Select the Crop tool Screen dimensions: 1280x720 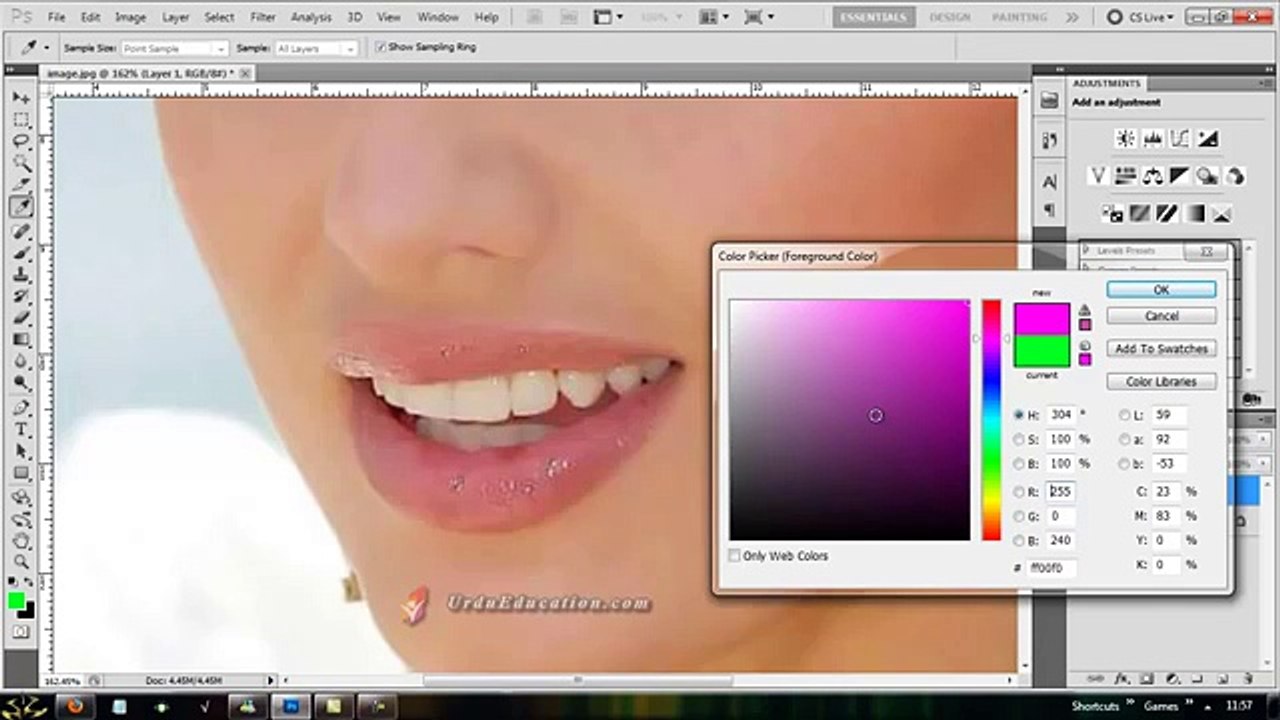[x=21, y=186]
